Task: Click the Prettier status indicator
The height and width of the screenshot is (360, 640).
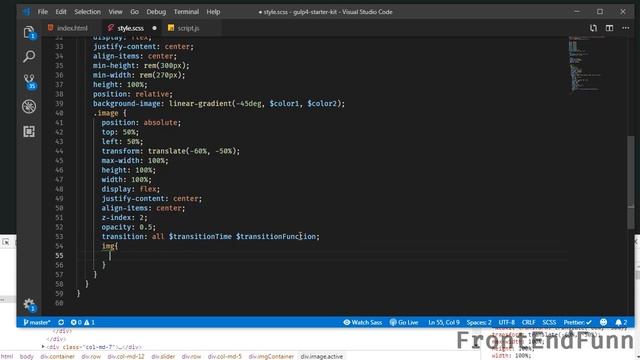Action: (578, 322)
